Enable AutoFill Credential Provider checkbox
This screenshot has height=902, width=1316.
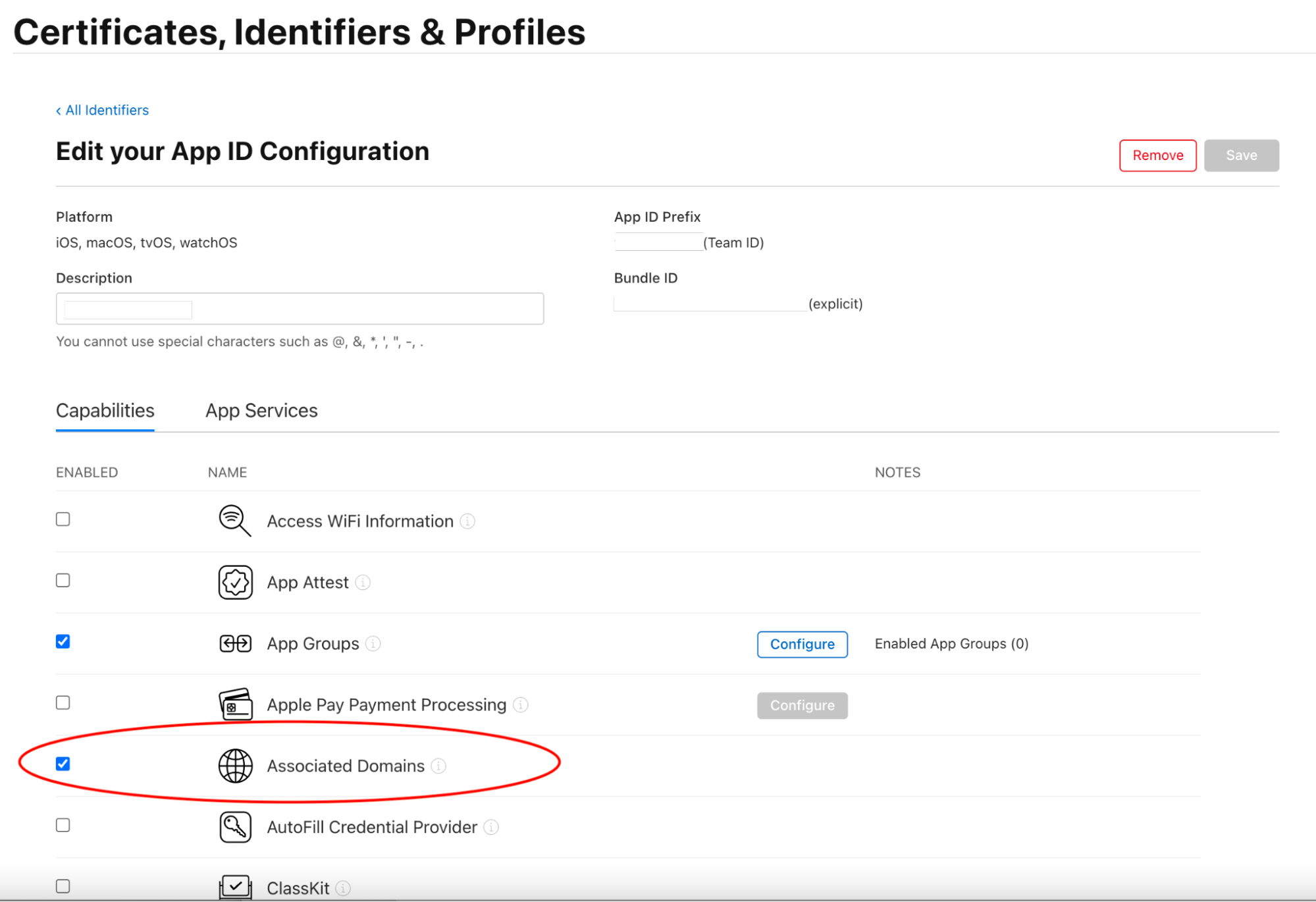[x=63, y=825]
